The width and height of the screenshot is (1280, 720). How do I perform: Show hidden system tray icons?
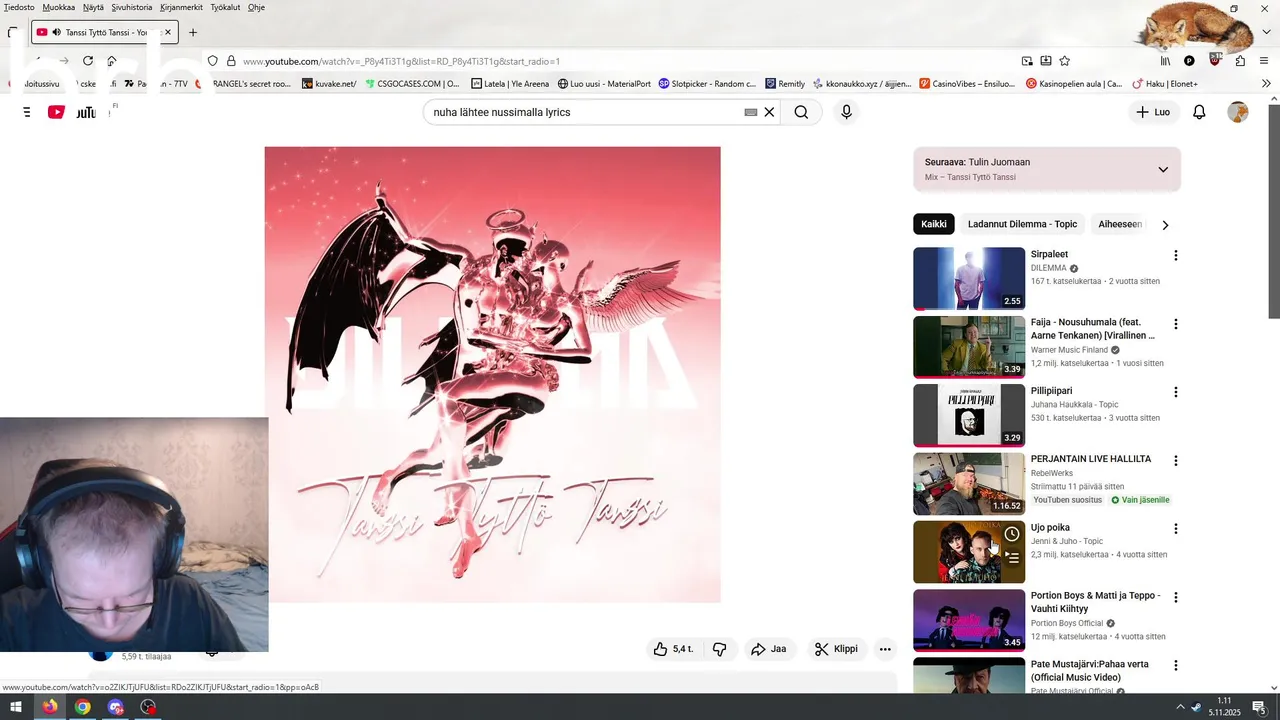pyautogui.click(x=1180, y=707)
